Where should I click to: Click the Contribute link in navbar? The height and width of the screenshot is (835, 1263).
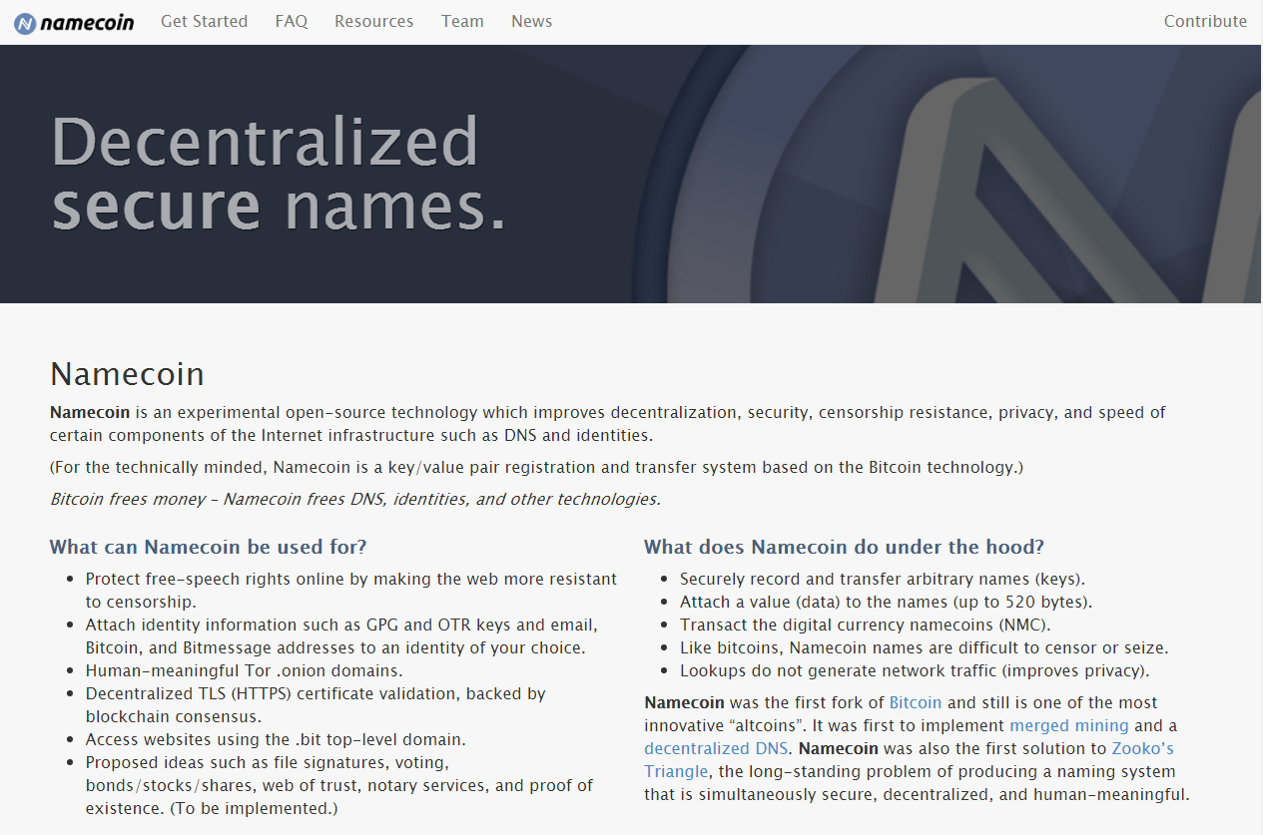tap(1205, 21)
